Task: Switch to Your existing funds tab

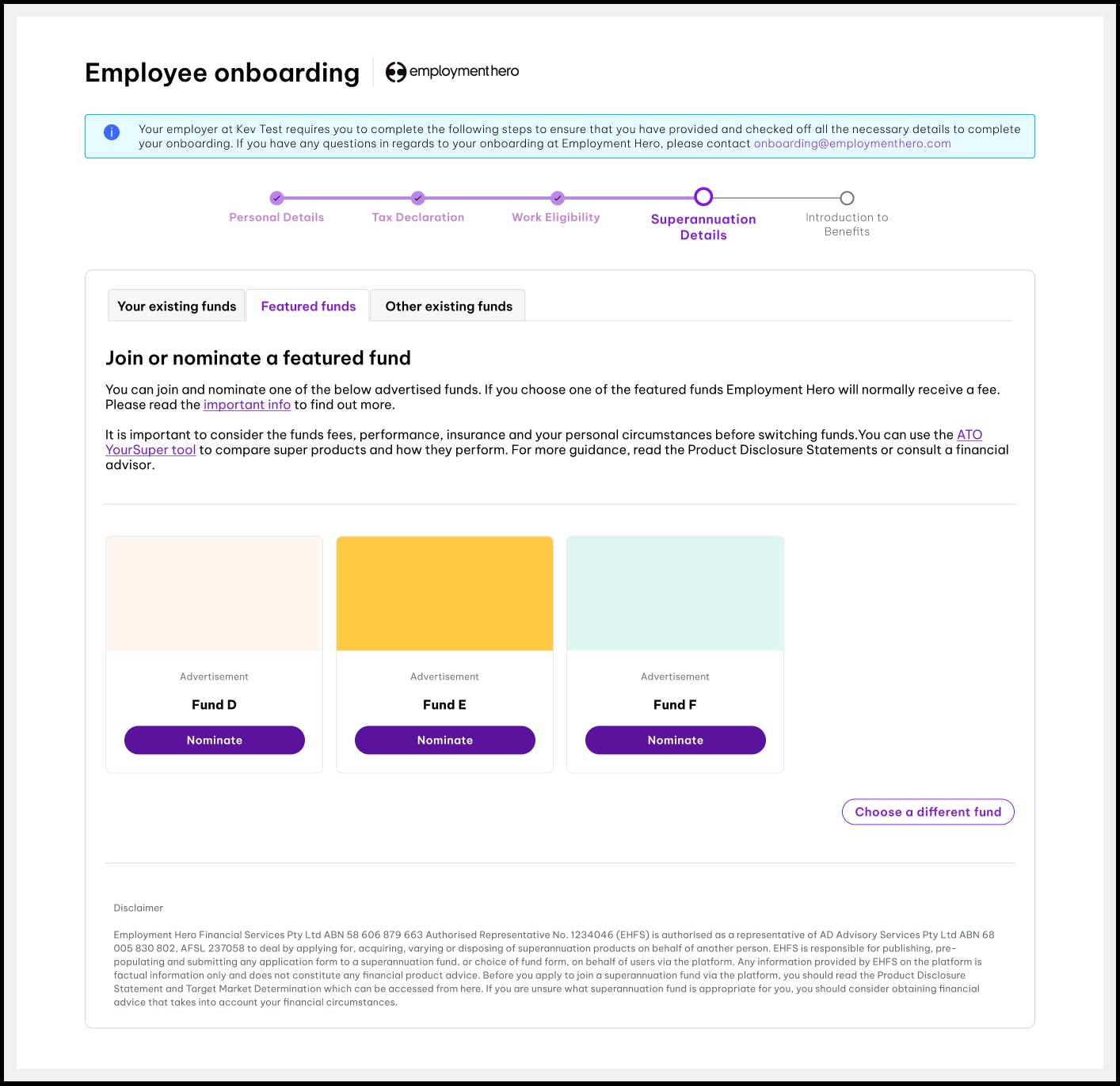Action: (177, 307)
